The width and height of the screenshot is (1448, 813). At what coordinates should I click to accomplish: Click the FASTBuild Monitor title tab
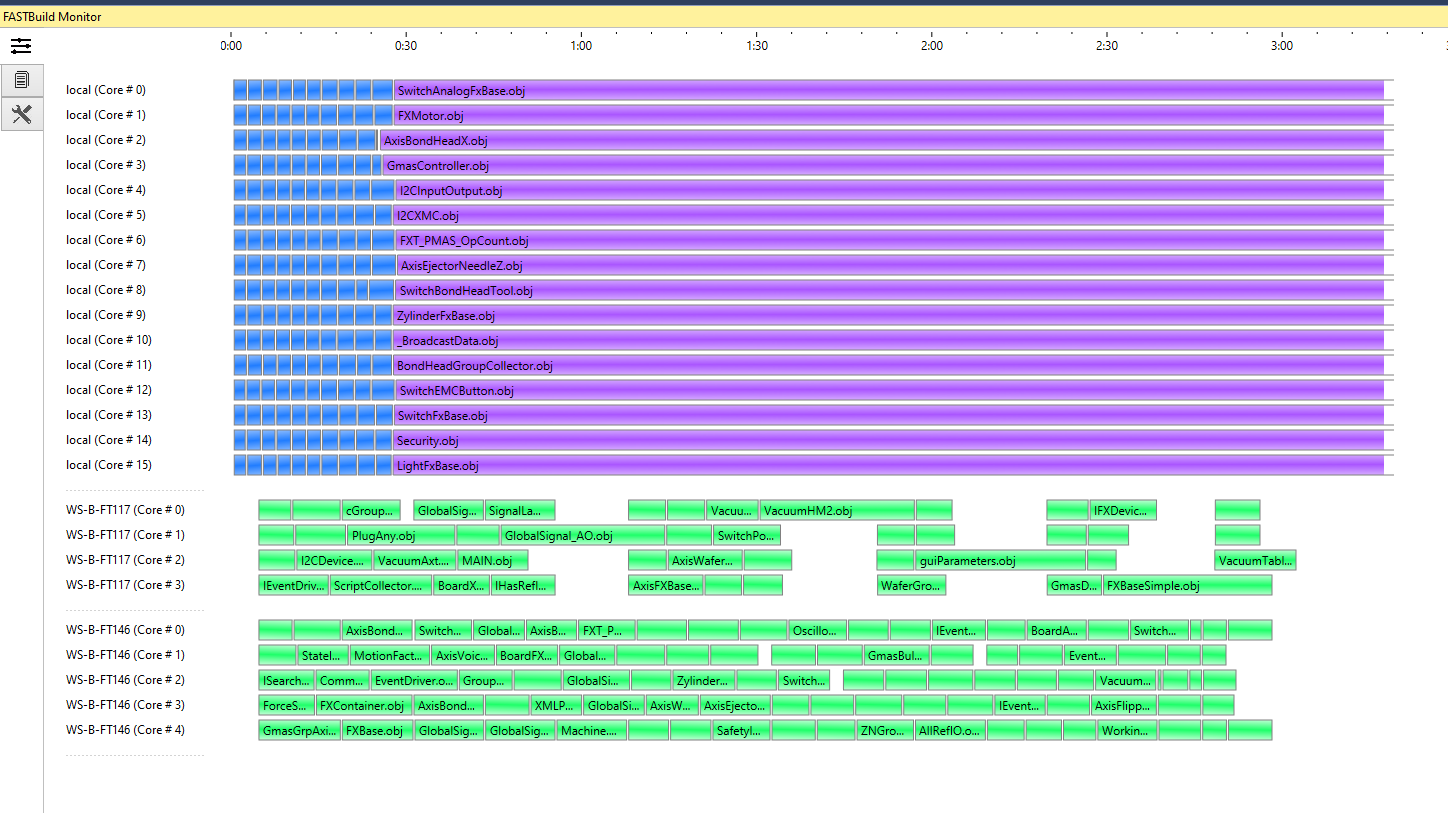(x=50, y=16)
